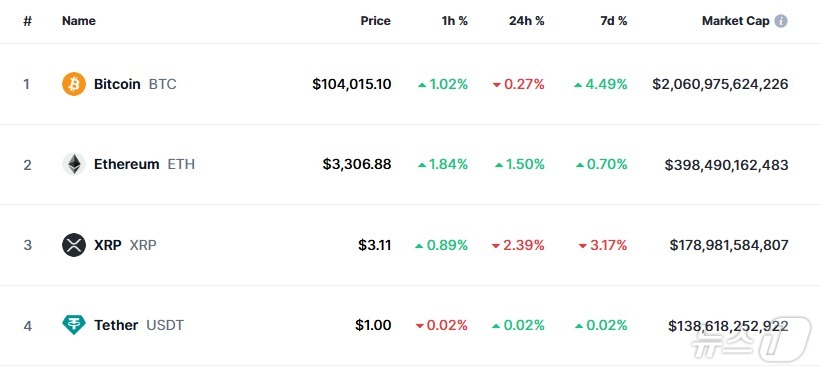The width and height of the screenshot is (821, 374).
Task: Click Bitcoin's green 1h up arrow
Action: [x=422, y=85]
